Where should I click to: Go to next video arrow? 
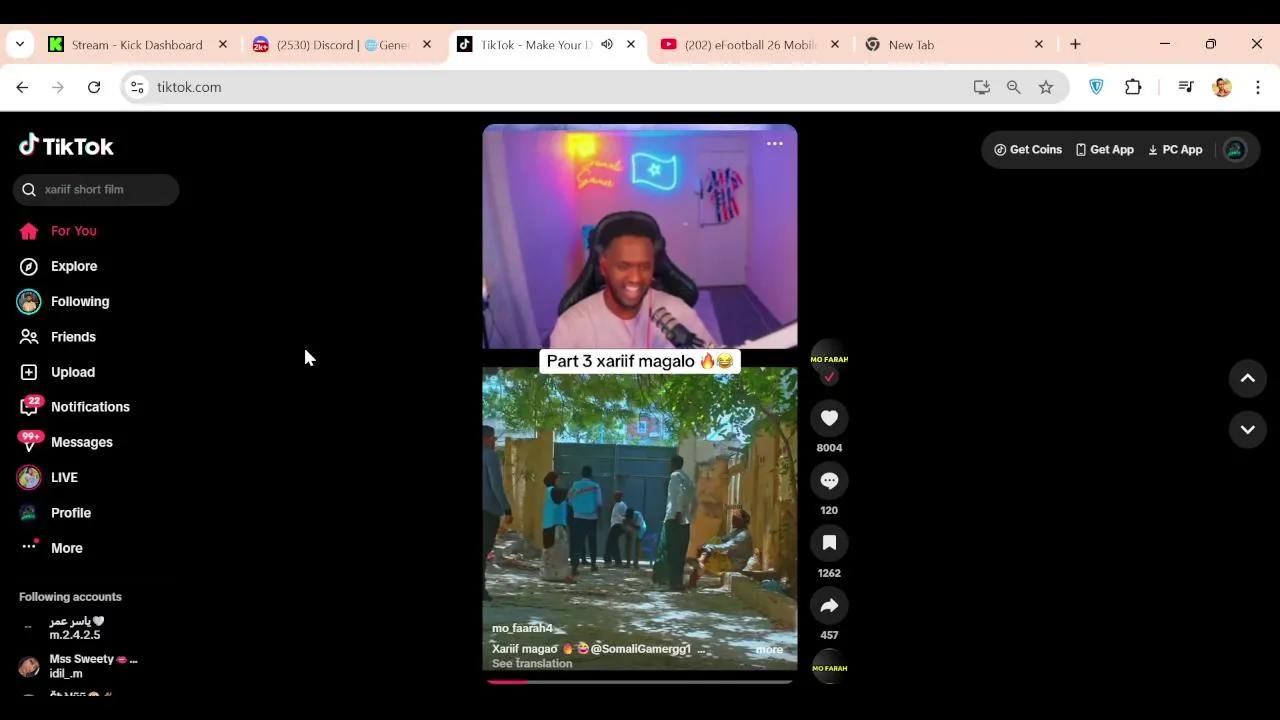(x=1247, y=429)
